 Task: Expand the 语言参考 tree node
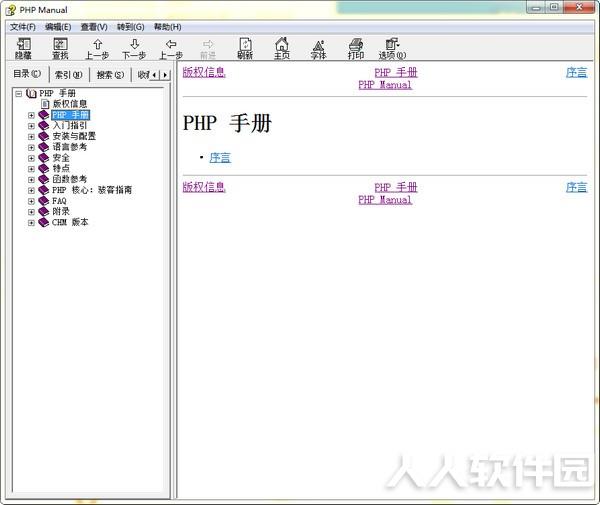(x=31, y=147)
